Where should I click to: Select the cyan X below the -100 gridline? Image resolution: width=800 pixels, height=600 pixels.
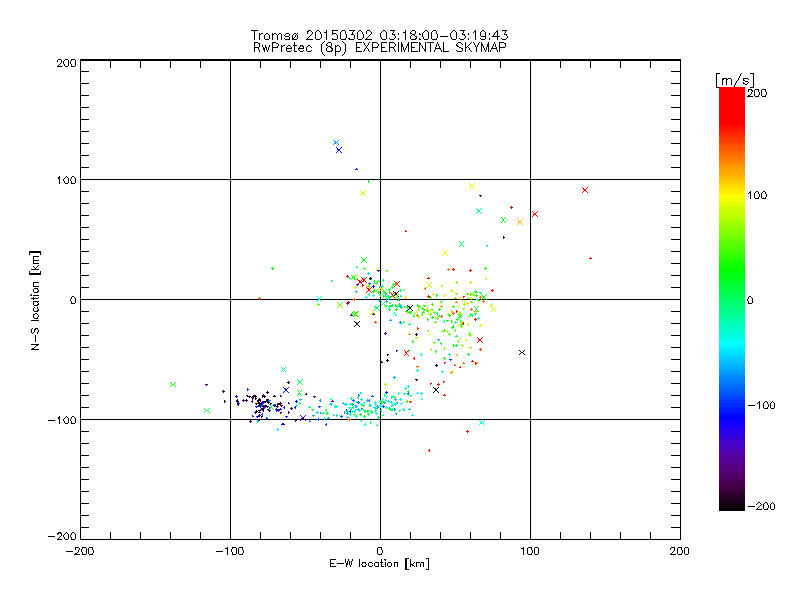[483, 423]
